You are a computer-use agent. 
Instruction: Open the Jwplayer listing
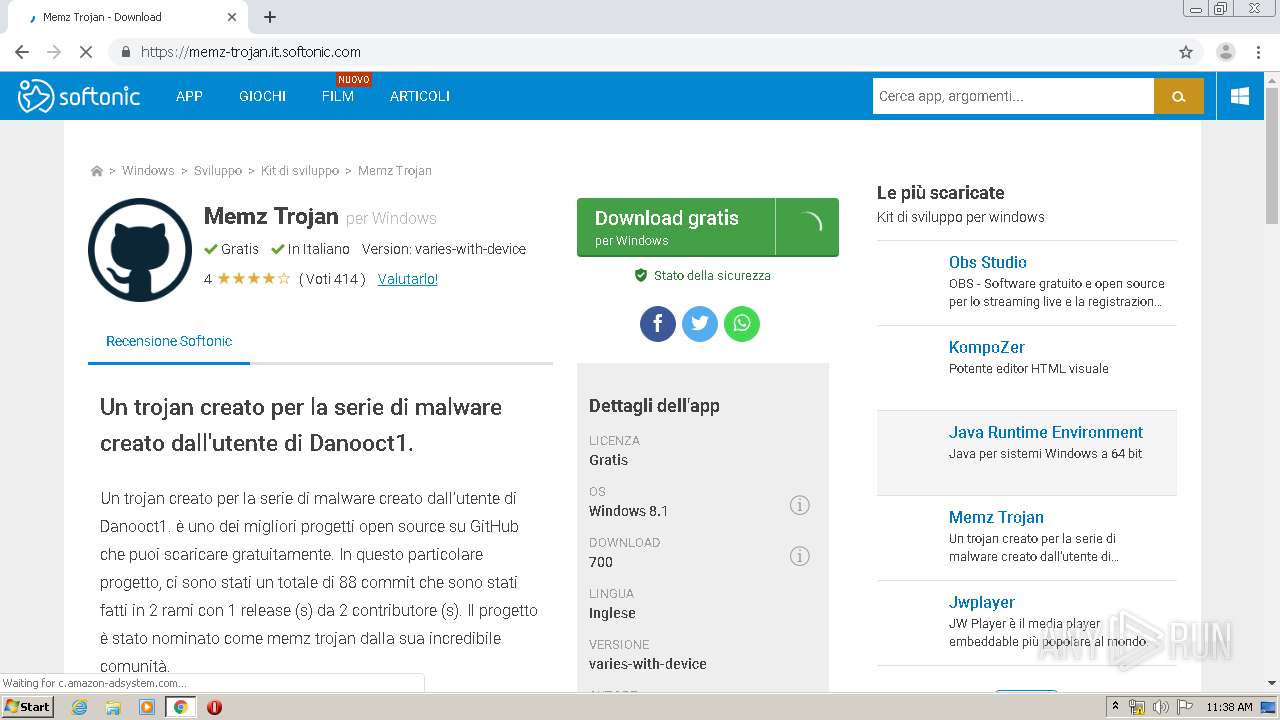pyautogui.click(x=982, y=602)
